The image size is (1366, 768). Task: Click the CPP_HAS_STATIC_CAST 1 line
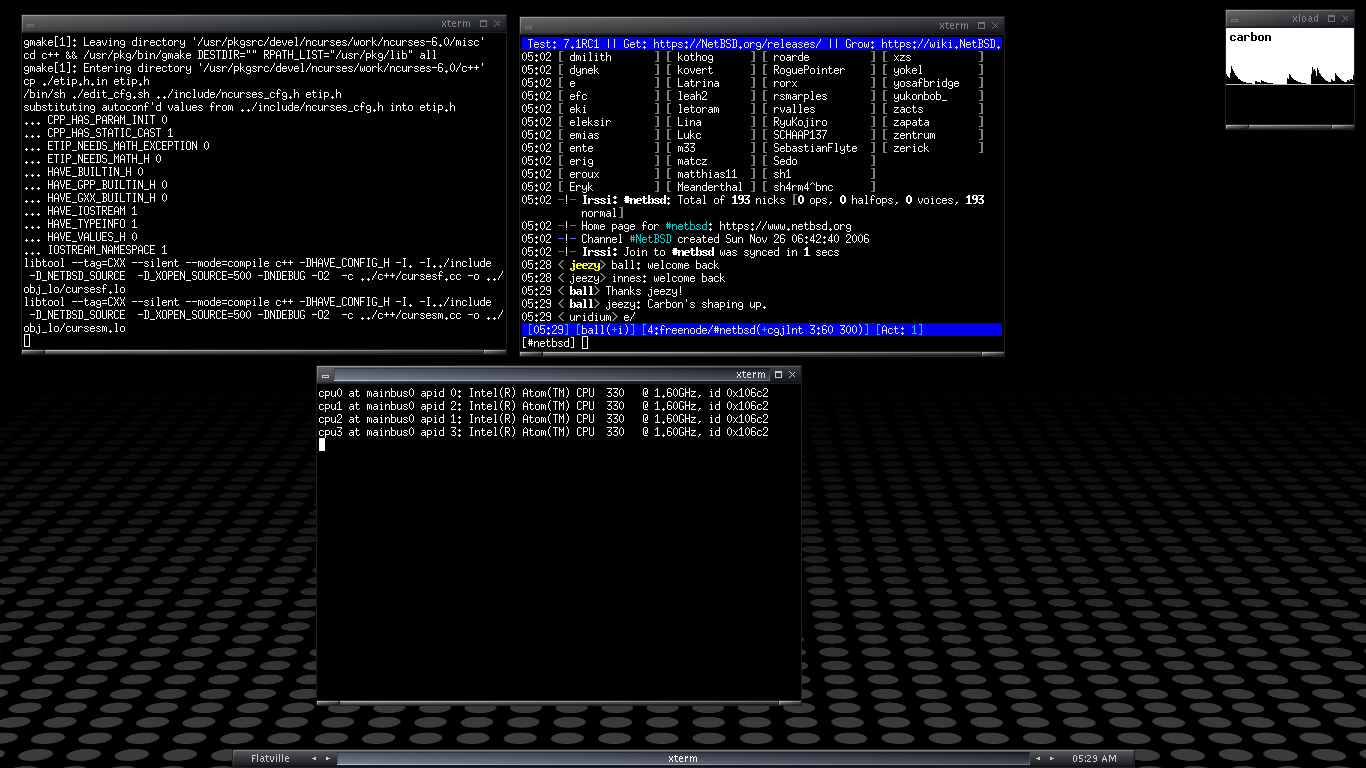[x=98, y=133]
